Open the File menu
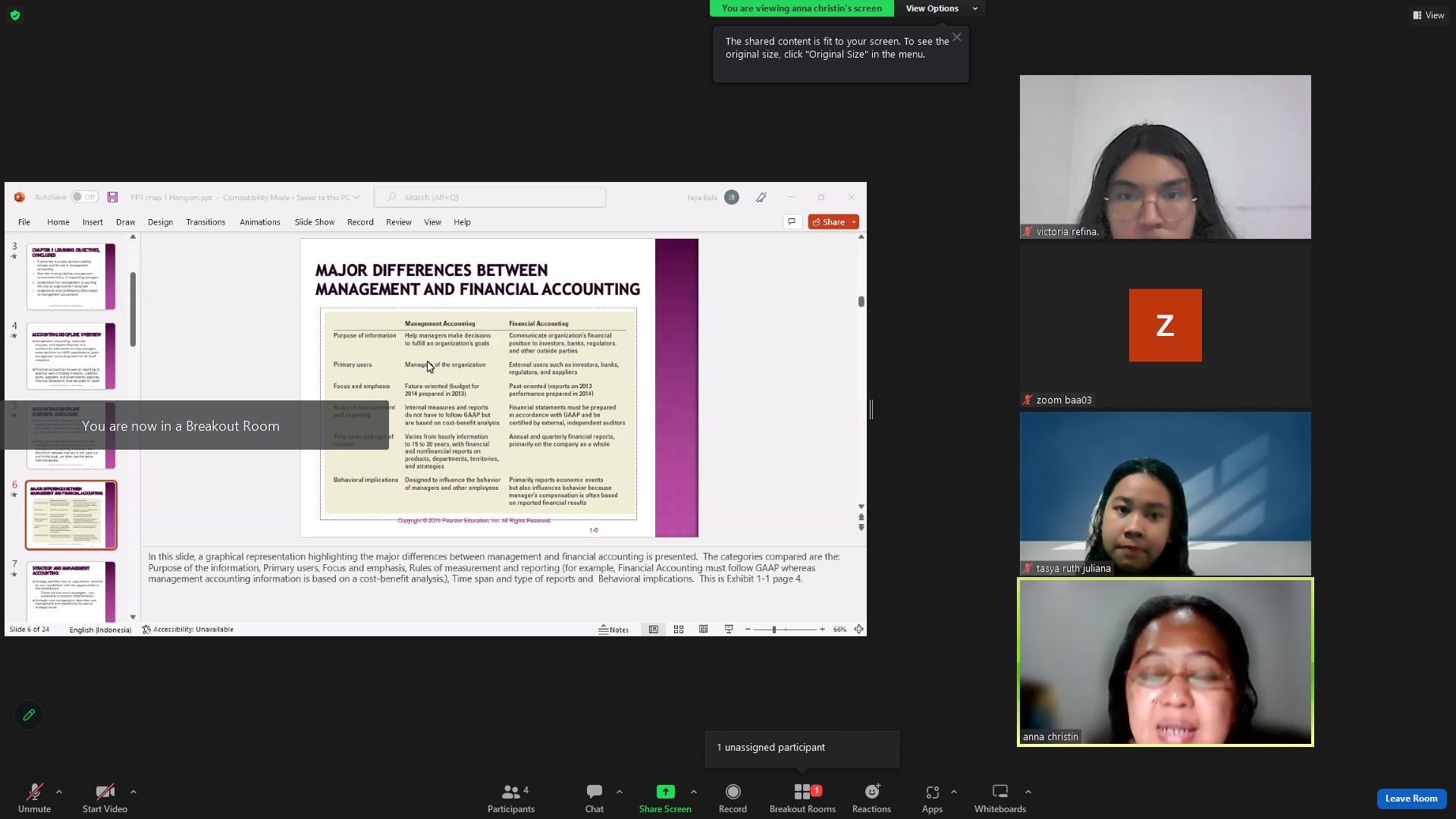 pos(24,222)
